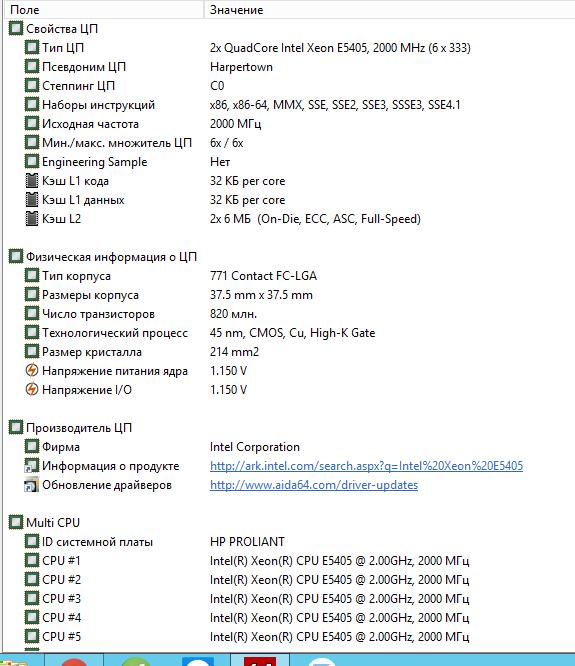Click the lightning bolt icon for Напряжение питания ядра
575x666 pixels.
pyautogui.click(x=31, y=371)
